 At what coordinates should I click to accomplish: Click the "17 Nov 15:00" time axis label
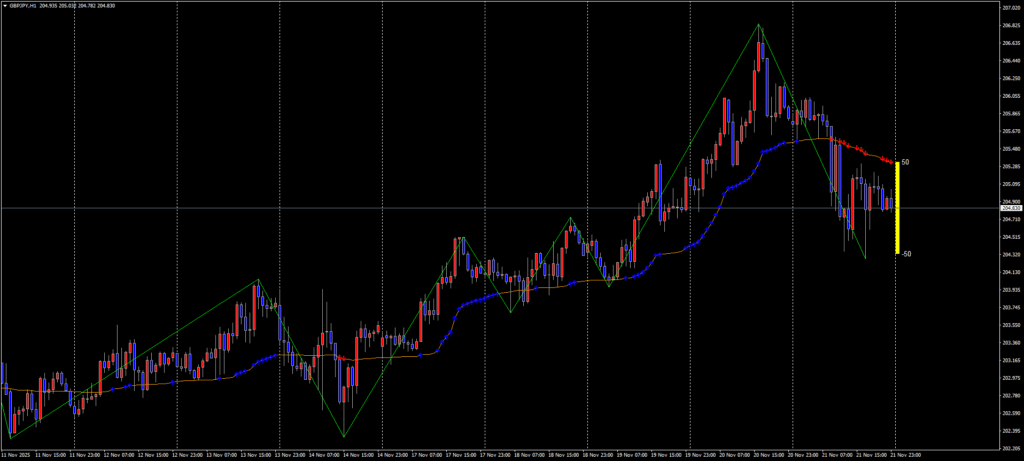(461, 454)
